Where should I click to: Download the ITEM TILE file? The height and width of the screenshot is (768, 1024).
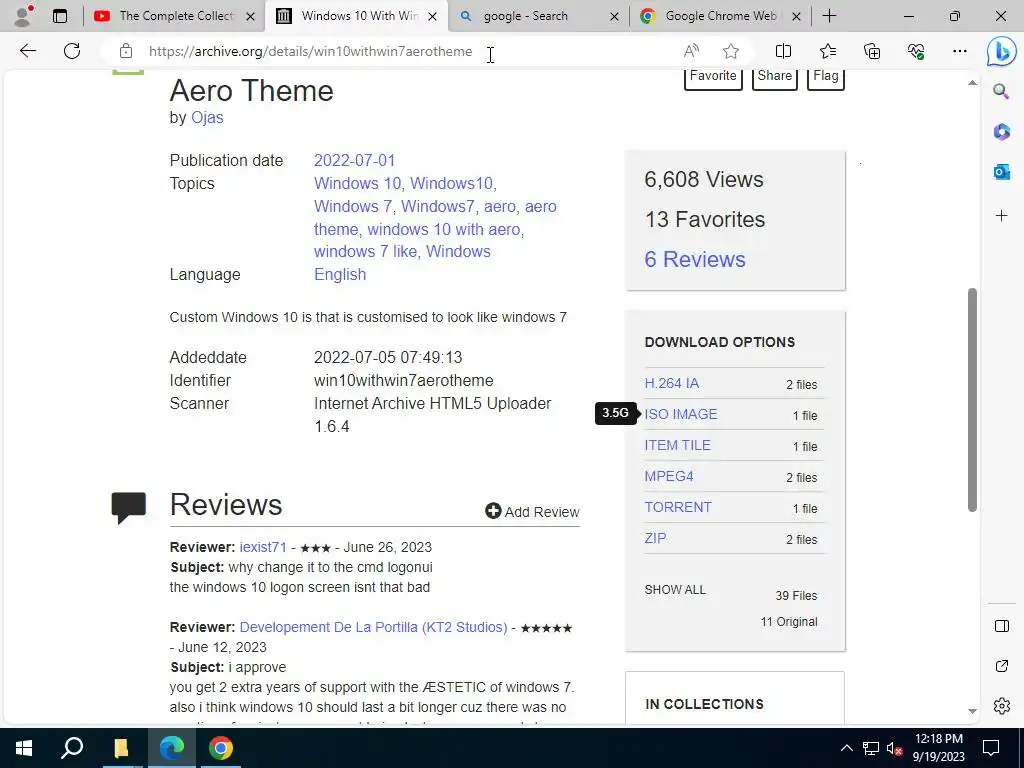coord(677,445)
